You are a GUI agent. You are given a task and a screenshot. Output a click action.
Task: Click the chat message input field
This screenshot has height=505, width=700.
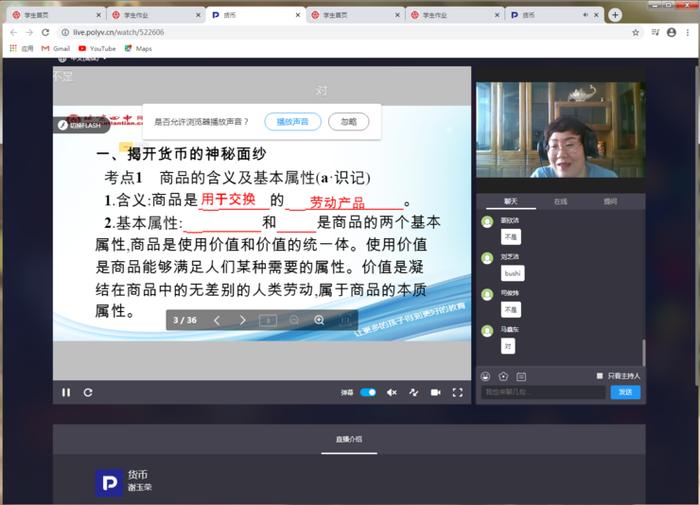coord(543,392)
